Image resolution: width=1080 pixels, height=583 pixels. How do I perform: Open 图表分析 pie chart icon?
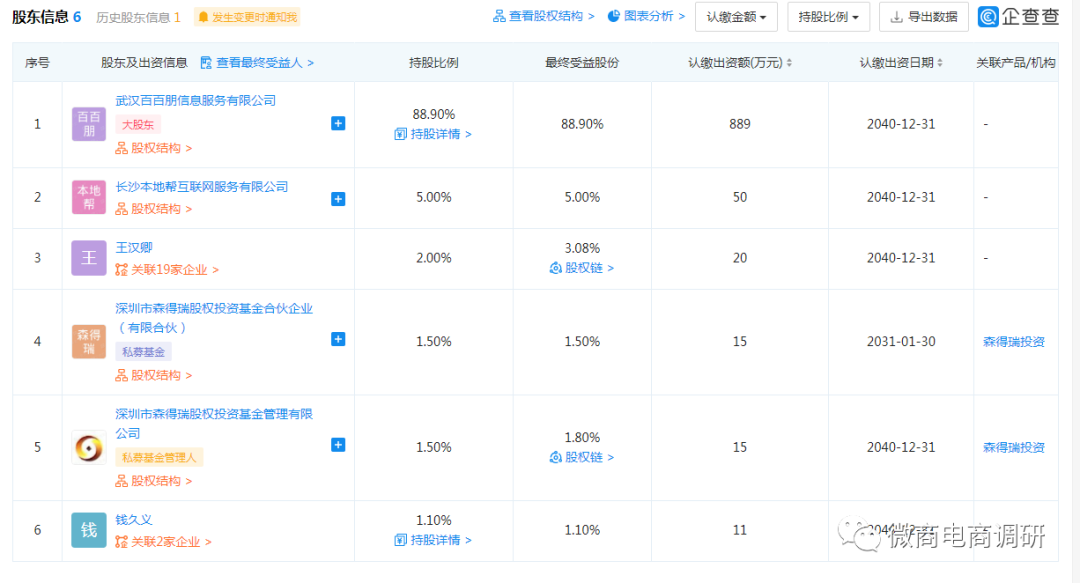coord(614,16)
